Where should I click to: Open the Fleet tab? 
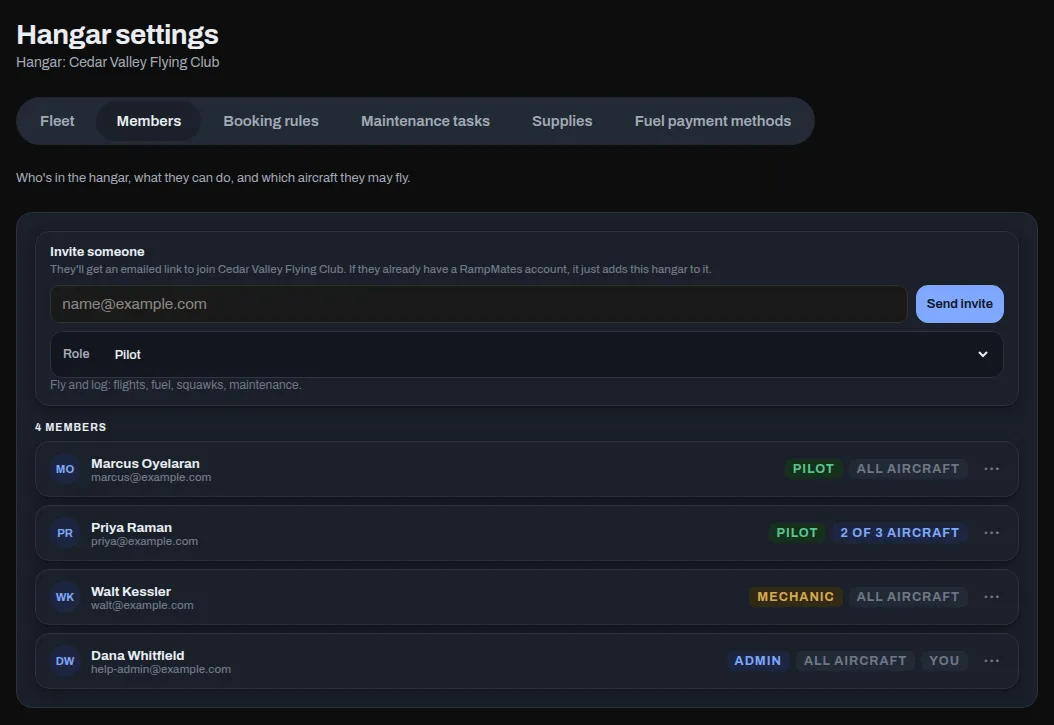(x=57, y=121)
